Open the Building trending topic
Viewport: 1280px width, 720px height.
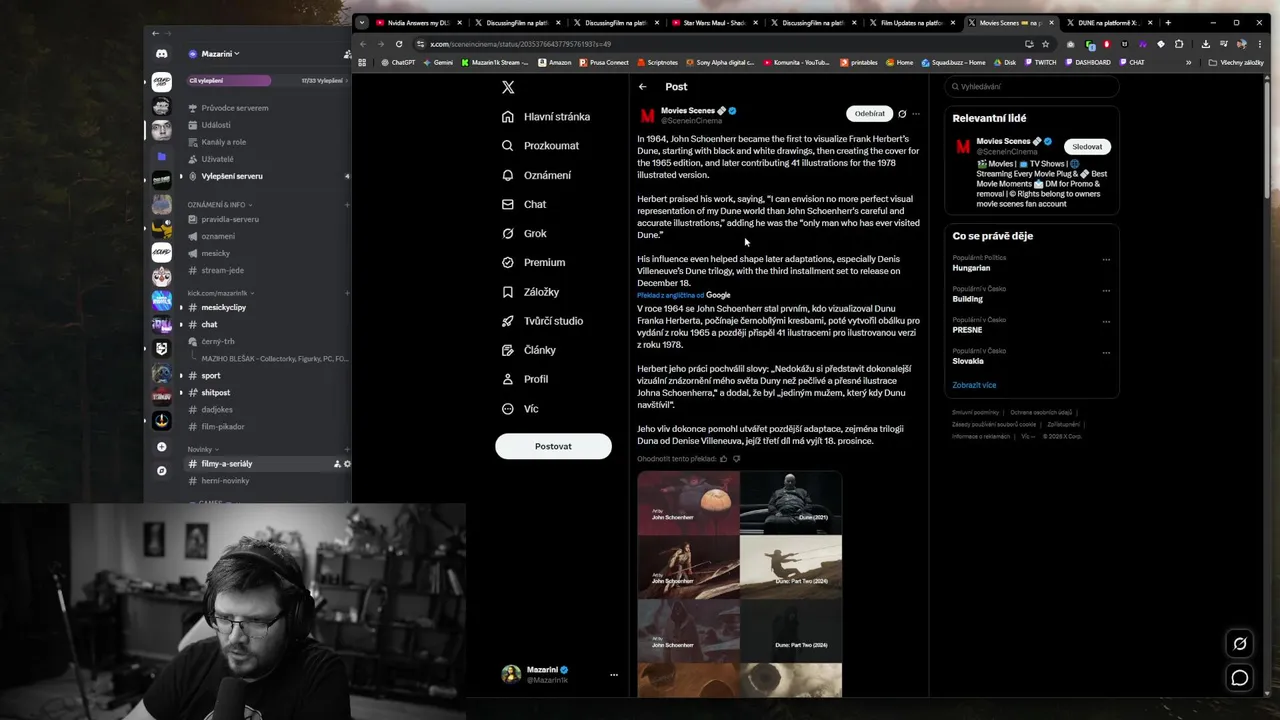pyautogui.click(x=968, y=299)
